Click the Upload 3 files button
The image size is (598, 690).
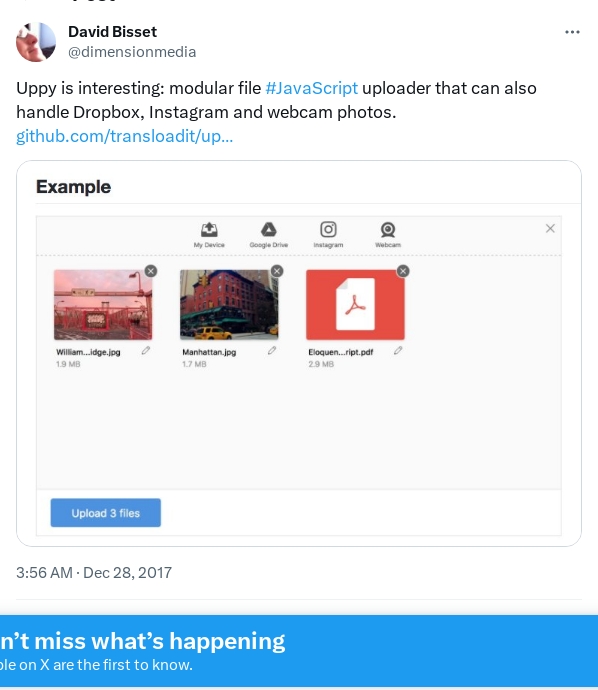[x=106, y=513]
